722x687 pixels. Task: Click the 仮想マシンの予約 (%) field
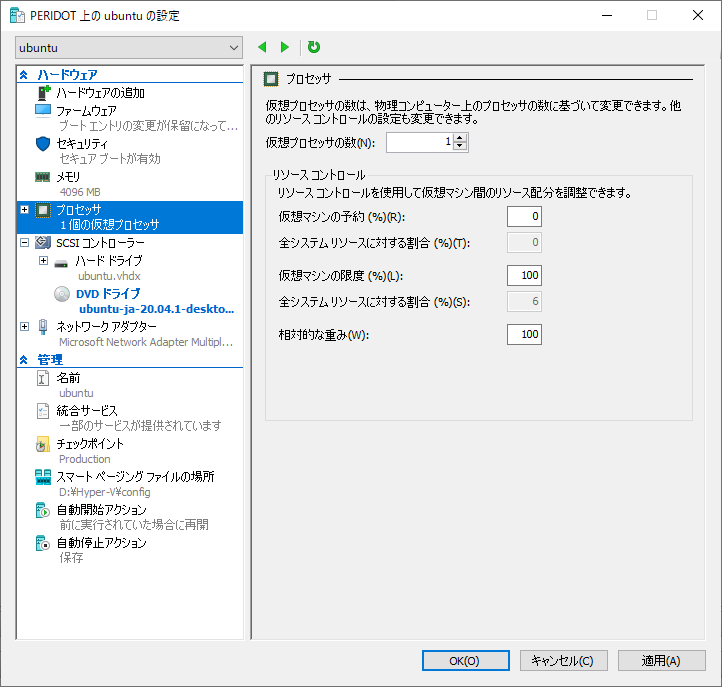coord(524,216)
